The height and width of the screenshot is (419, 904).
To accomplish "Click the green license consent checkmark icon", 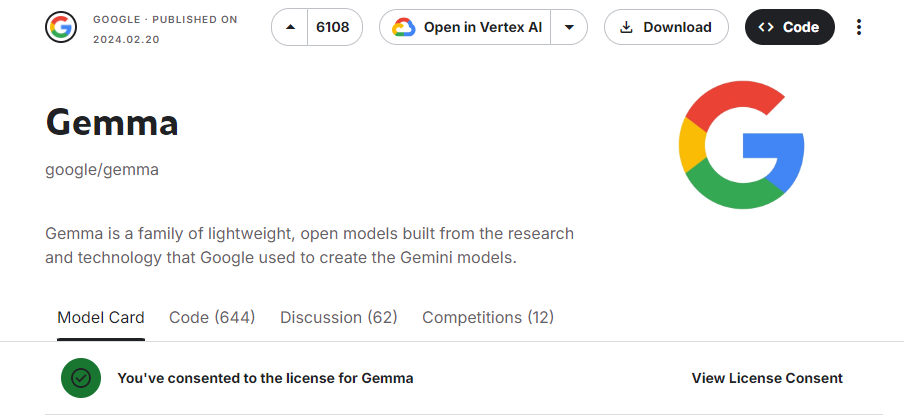I will click(x=81, y=378).
